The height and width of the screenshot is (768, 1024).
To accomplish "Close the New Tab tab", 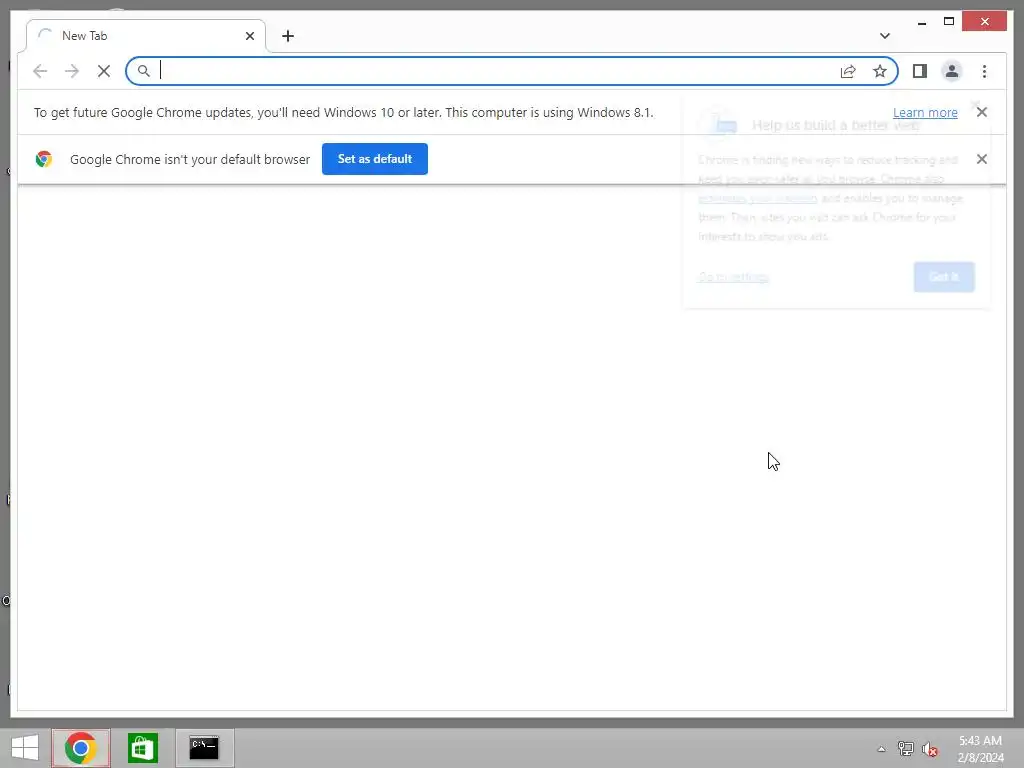I will tap(249, 36).
